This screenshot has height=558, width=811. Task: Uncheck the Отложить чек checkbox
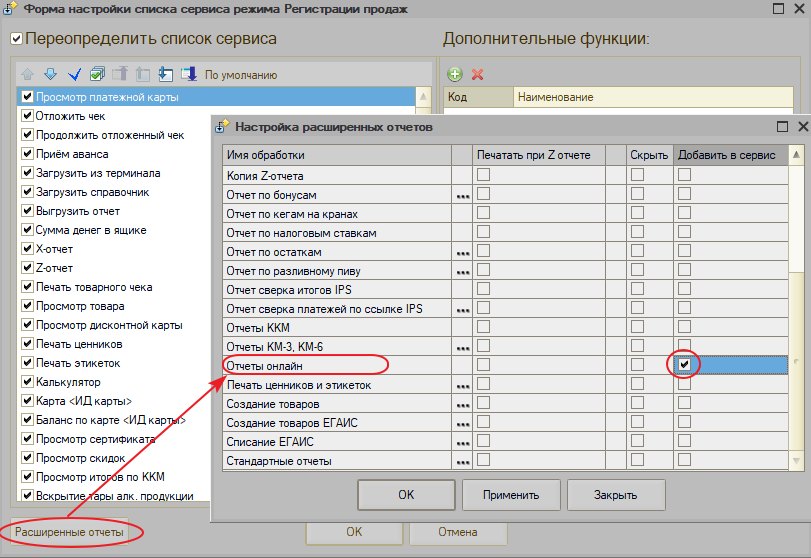click(27, 116)
